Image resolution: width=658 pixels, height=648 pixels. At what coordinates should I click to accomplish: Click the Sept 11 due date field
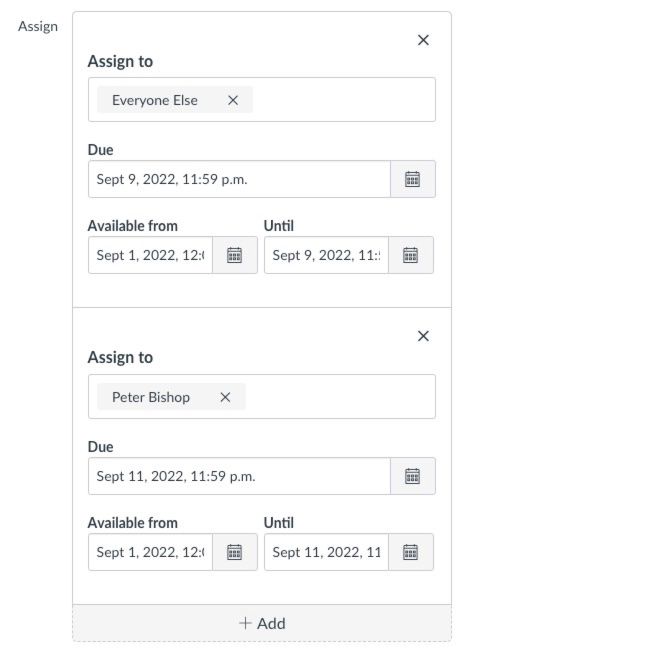click(x=238, y=476)
